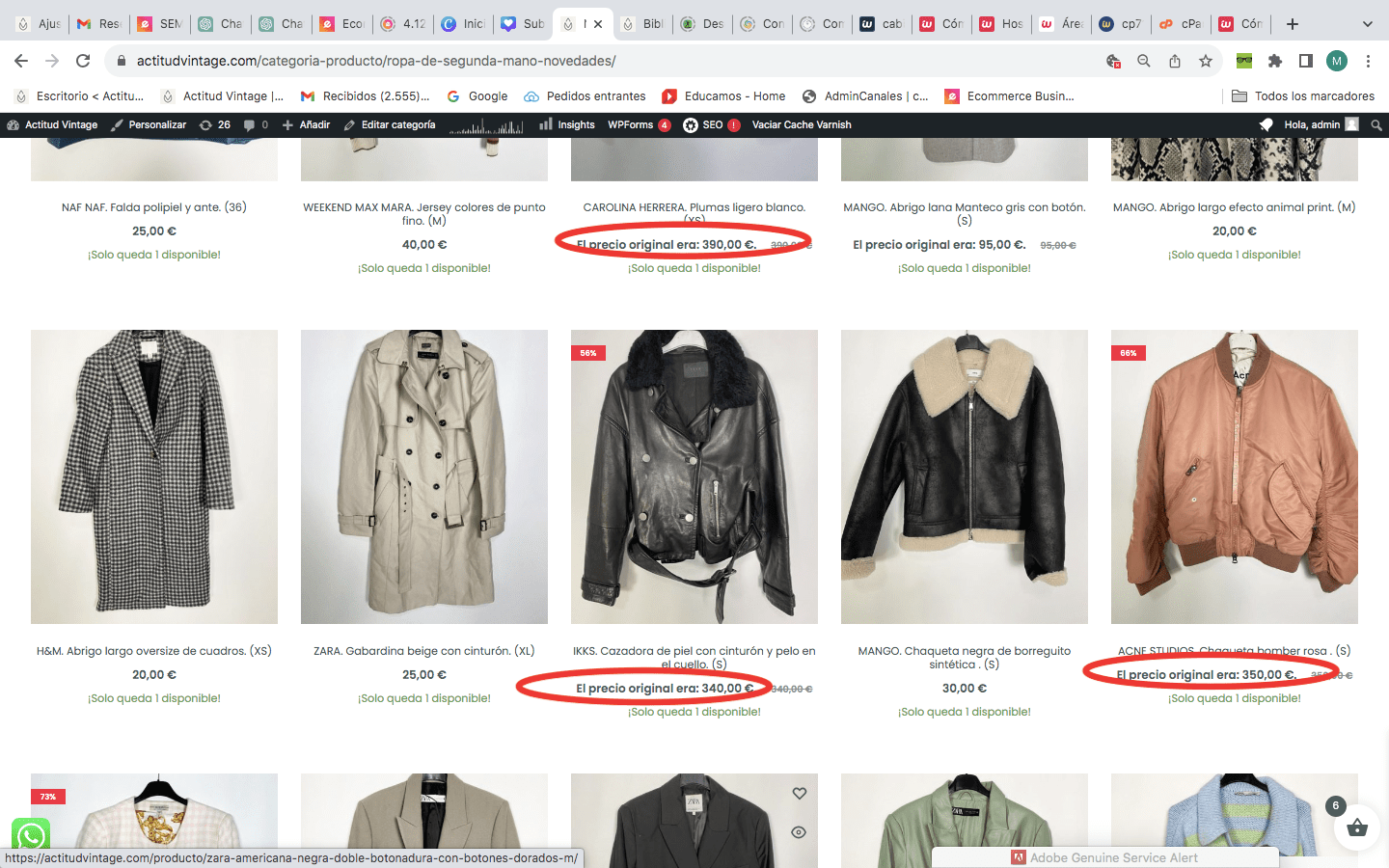Open WPForms admin menu
Image resolution: width=1389 pixels, height=868 pixels.
[639, 124]
